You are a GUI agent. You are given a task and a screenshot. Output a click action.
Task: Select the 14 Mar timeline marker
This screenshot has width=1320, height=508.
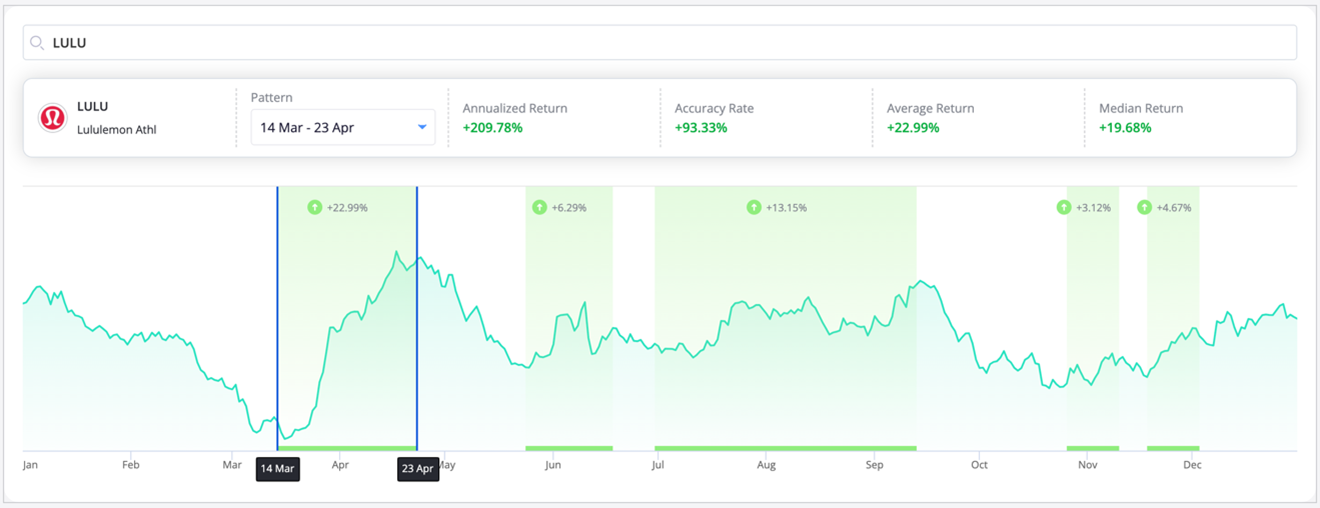277,469
